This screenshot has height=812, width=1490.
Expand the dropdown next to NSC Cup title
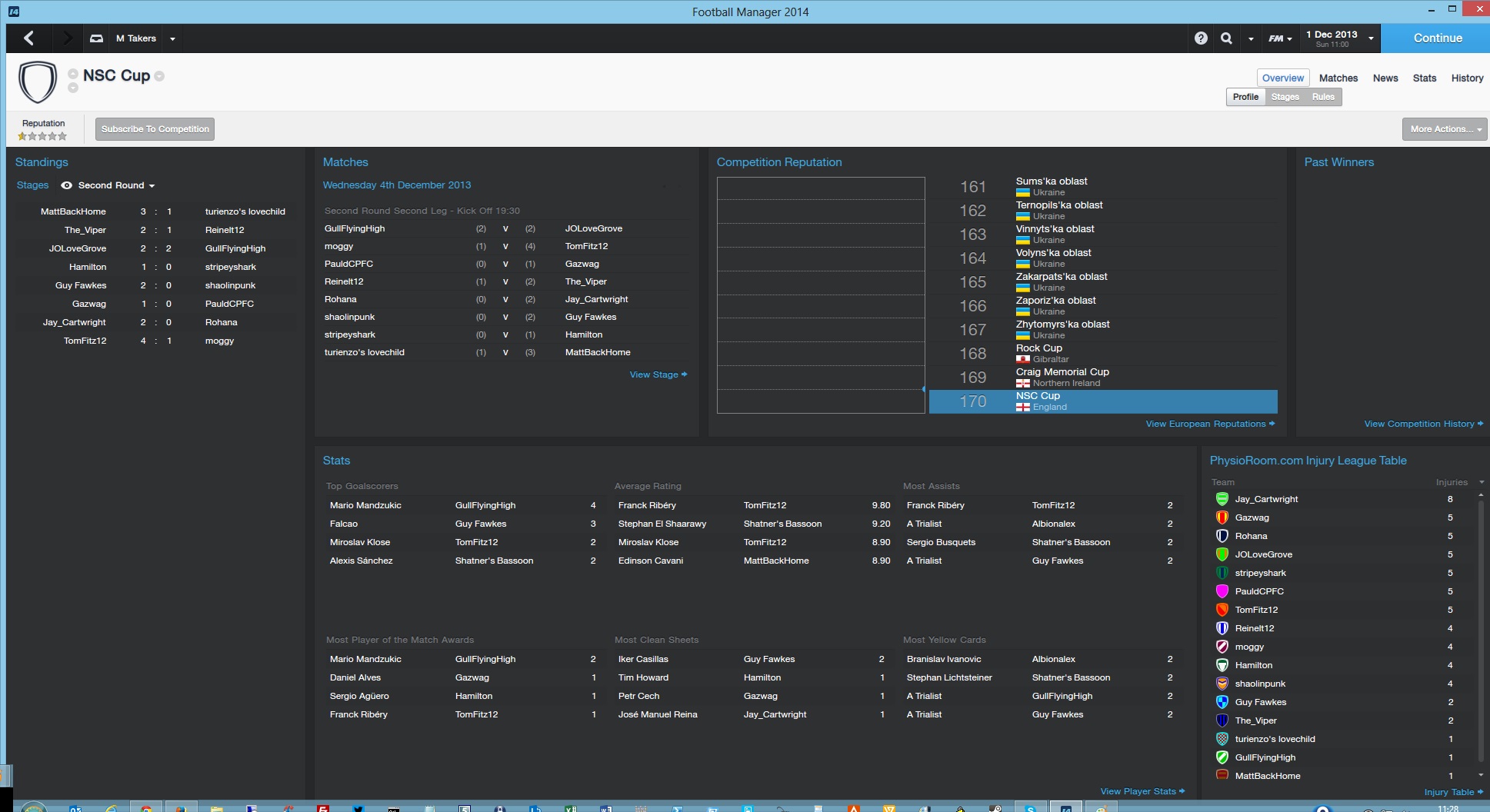pyautogui.click(x=159, y=75)
